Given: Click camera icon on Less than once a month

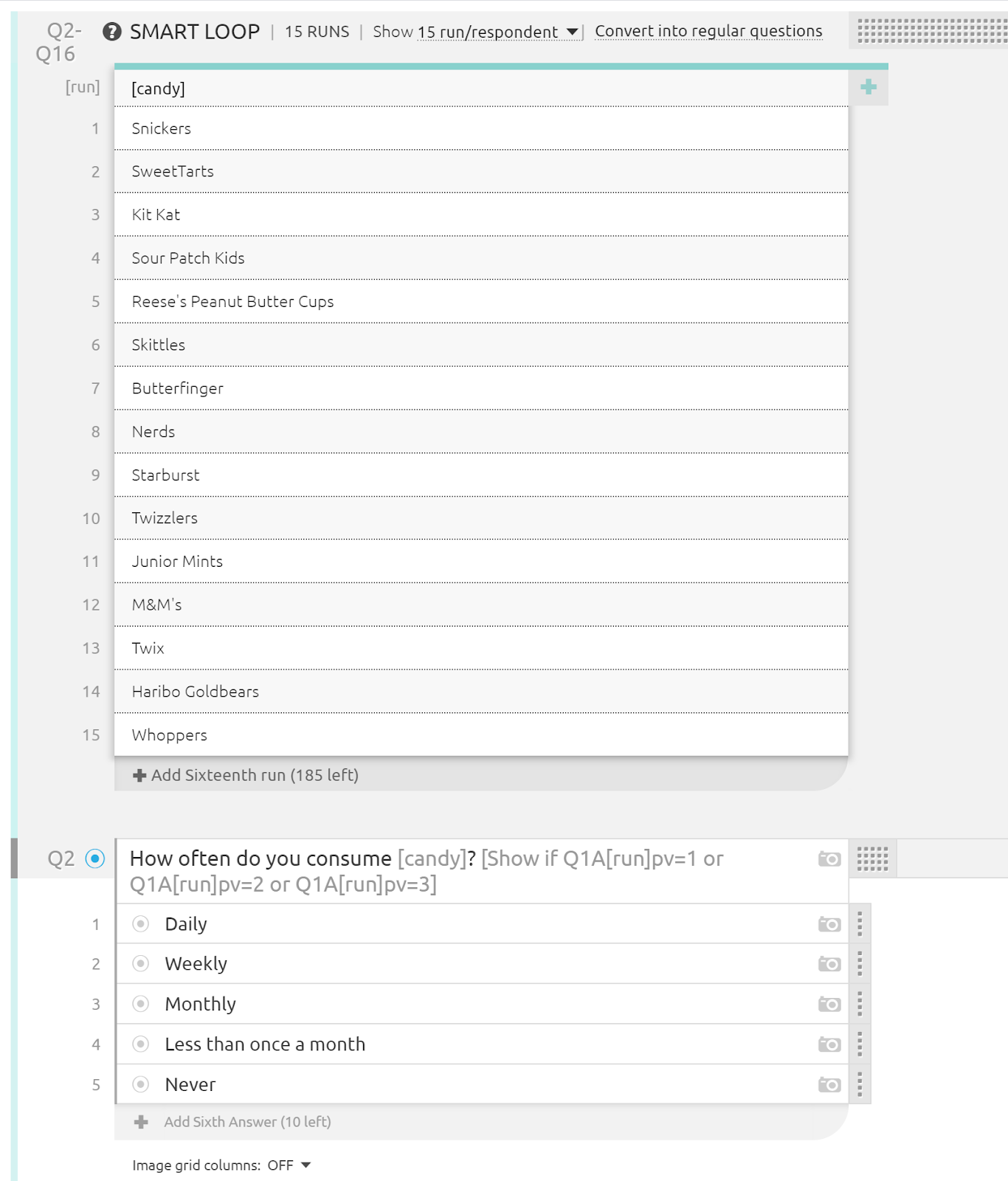Looking at the screenshot, I should (x=829, y=1044).
